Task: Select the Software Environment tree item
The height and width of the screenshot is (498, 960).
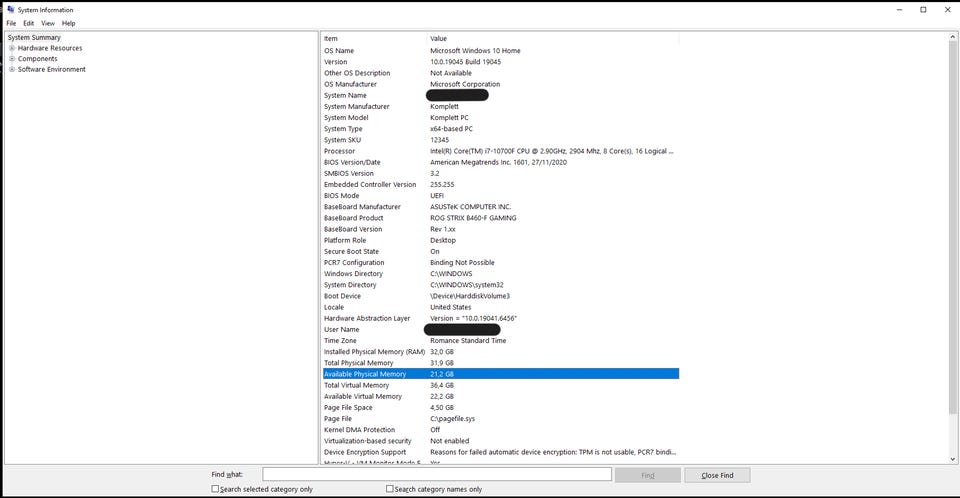Action: 51,69
